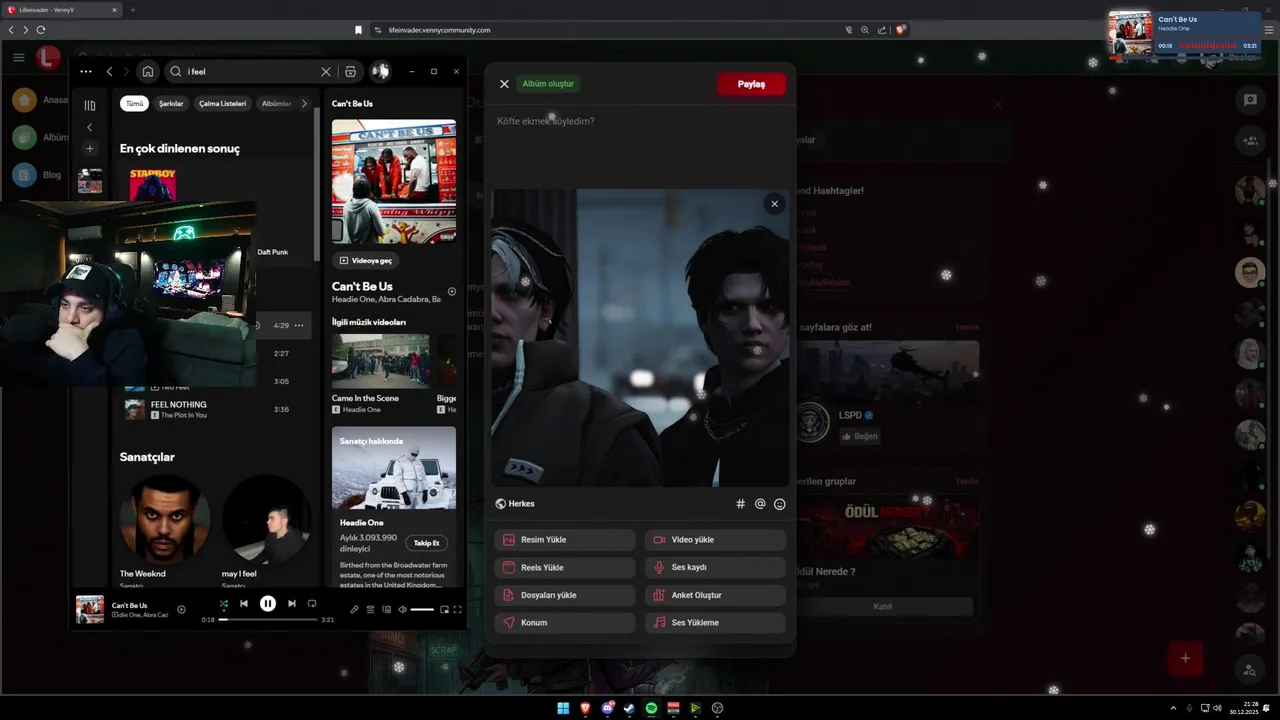
Task: Click Takip Et for Headie One
Action: pyautogui.click(x=427, y=543)
